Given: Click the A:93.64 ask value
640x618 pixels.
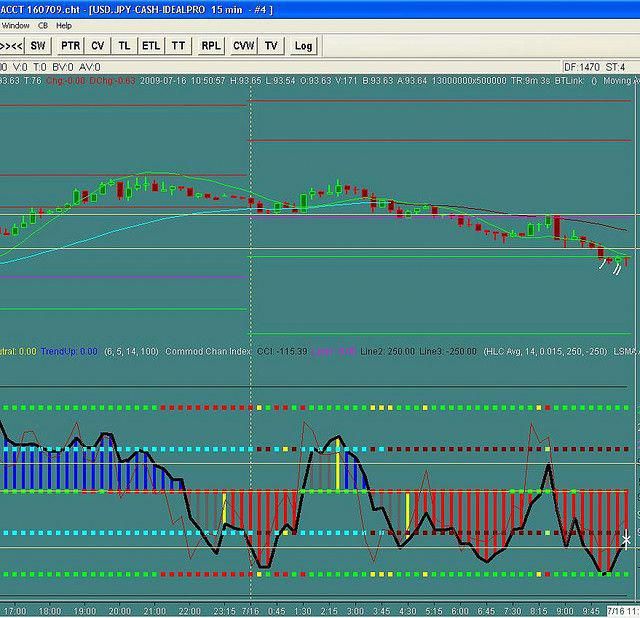Looking at the screenshot, I should [411, 81].
